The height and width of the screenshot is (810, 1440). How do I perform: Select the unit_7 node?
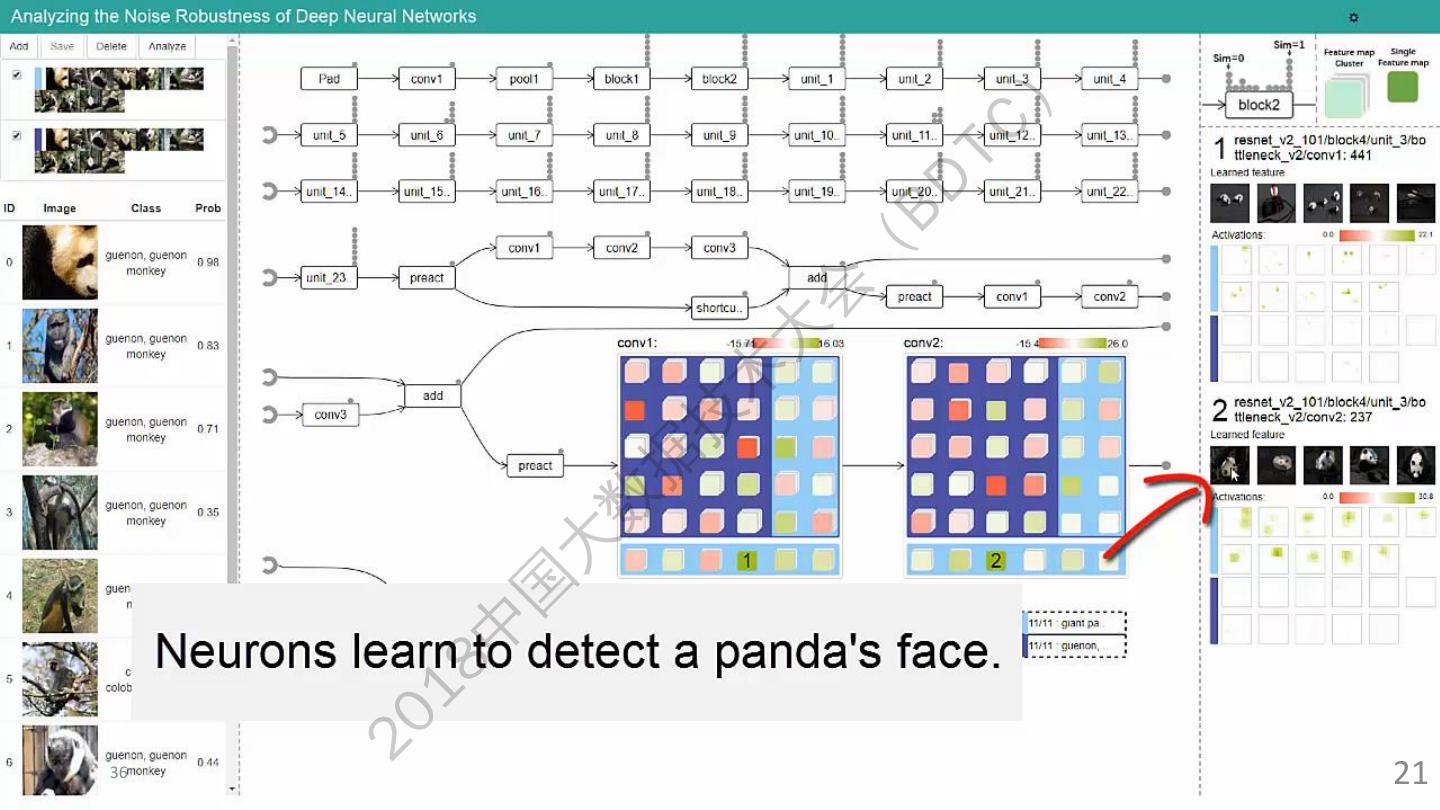pyautogui.click(x=524, y=135)
